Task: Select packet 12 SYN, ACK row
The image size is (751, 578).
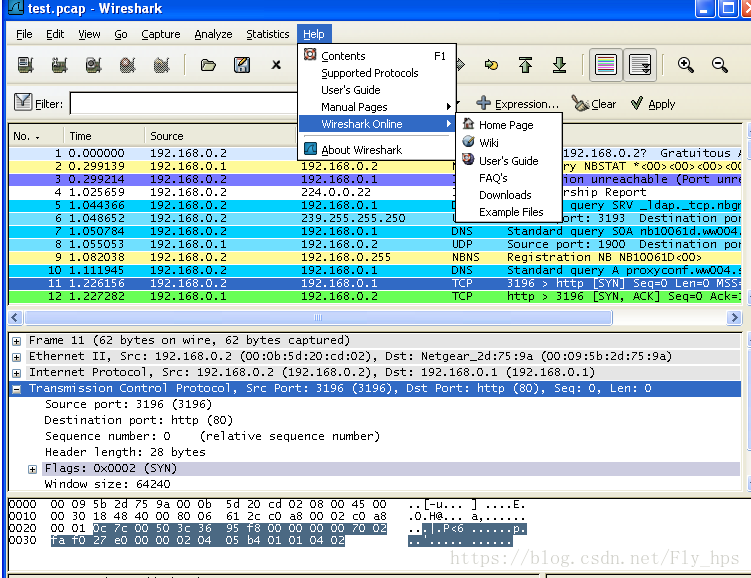Action: 375,296
